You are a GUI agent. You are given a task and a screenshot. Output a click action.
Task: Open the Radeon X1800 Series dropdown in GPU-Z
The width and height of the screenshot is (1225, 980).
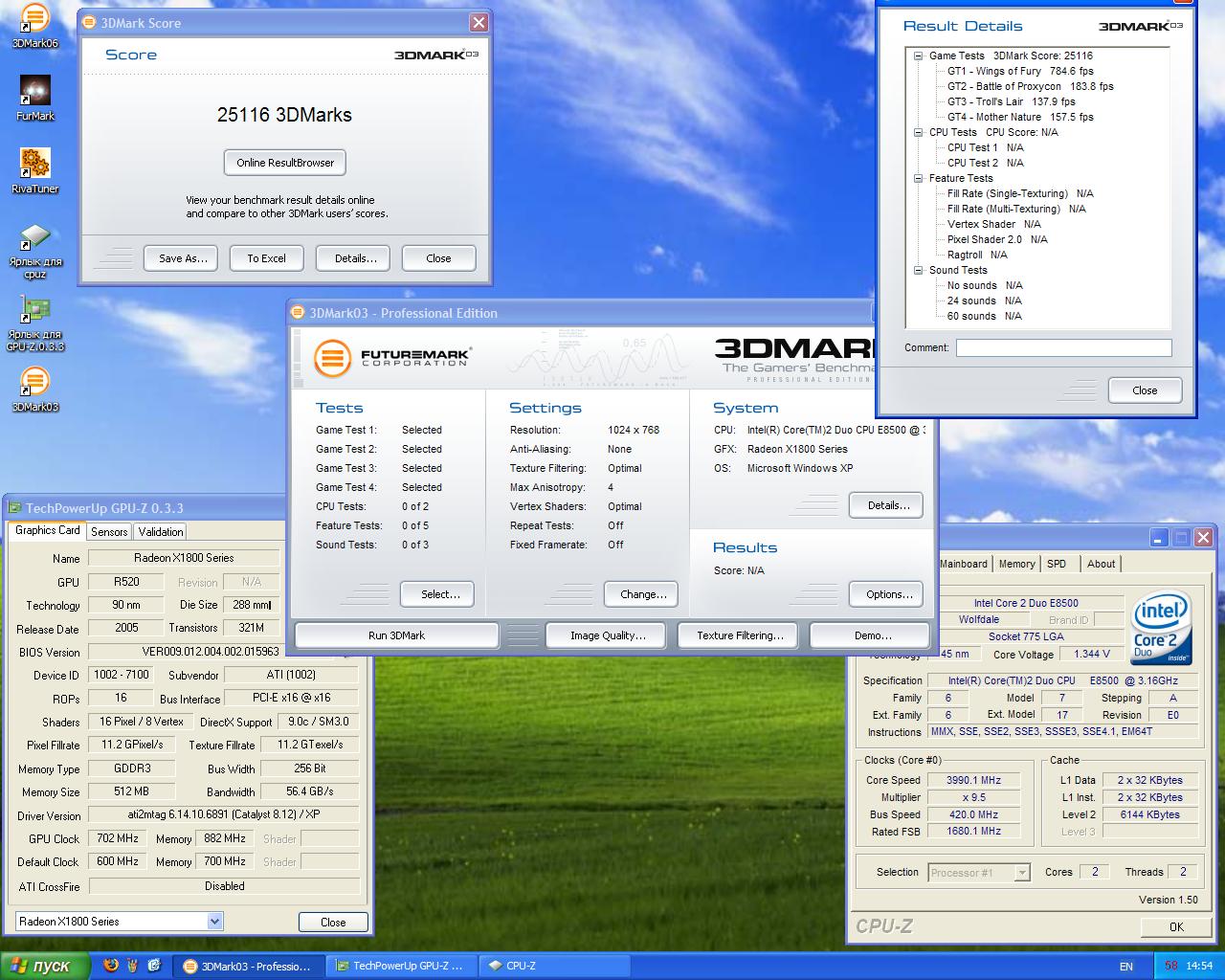(214, 922)
